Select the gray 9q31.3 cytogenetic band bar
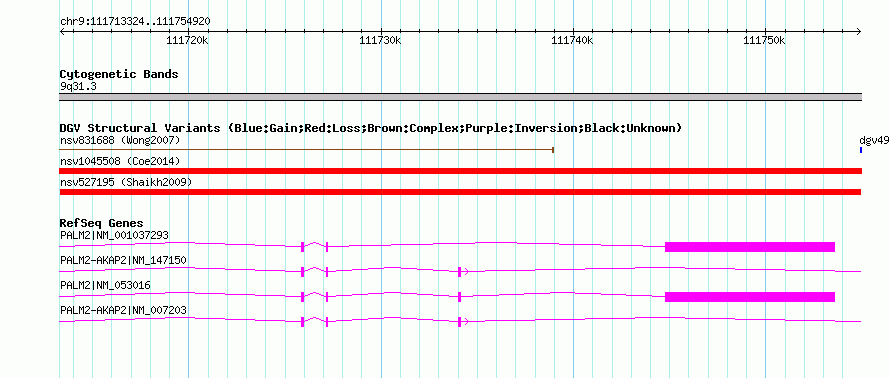 (460, 97)
